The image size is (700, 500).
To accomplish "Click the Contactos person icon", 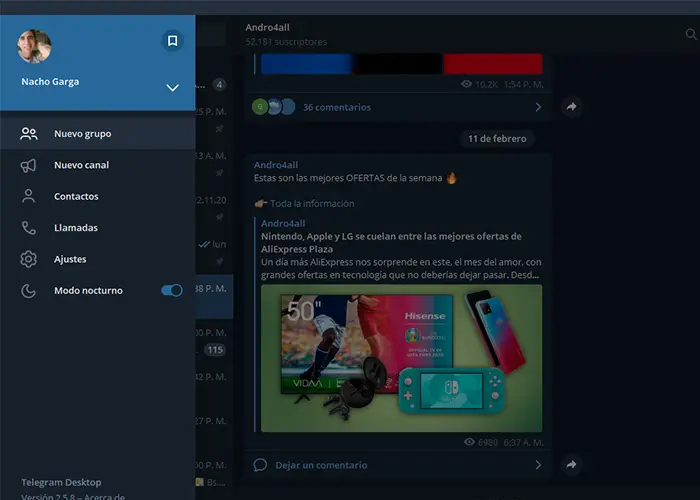I will tap(29, 196).
